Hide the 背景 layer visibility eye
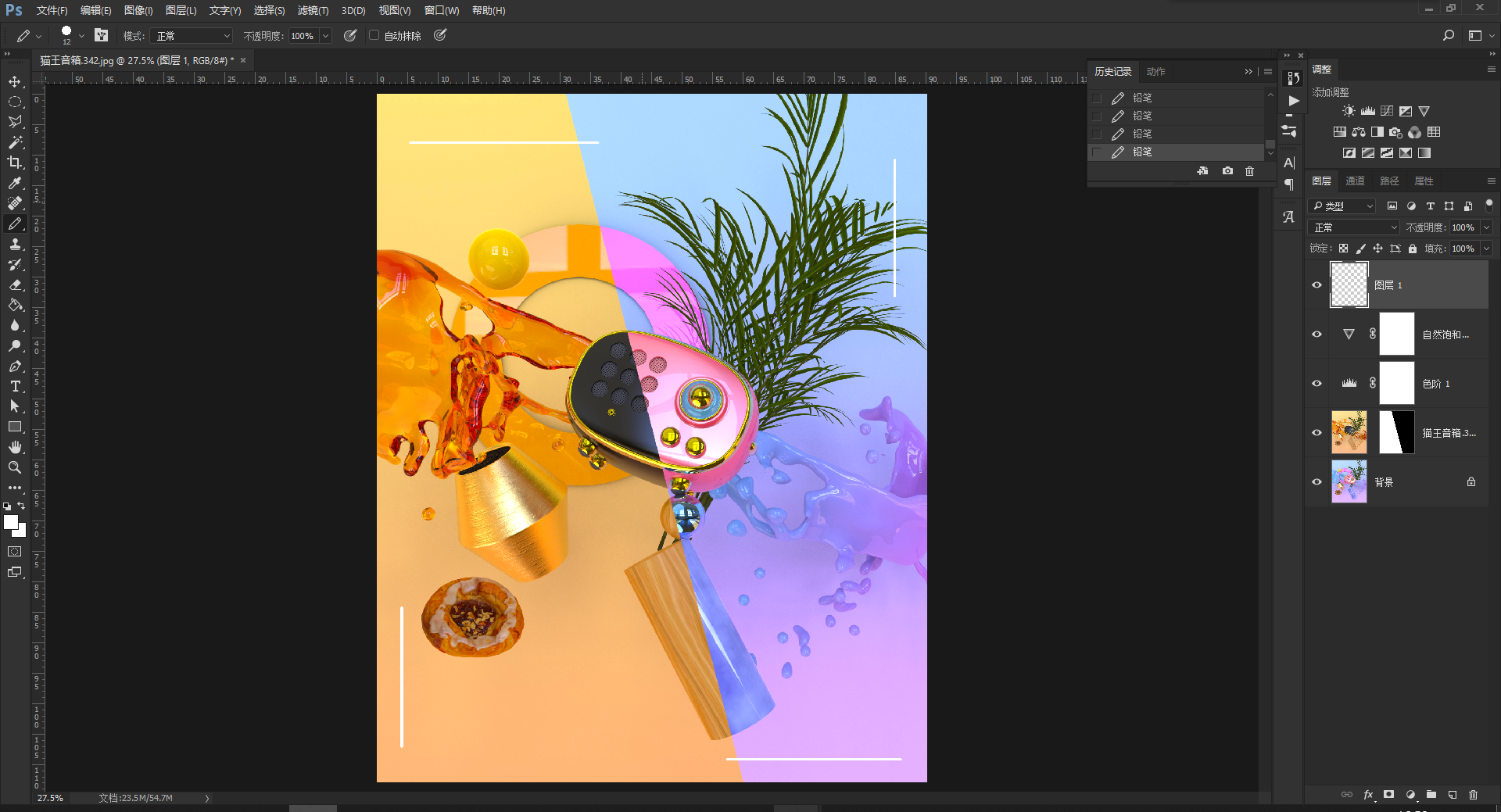This screenshot has height=812, width=1501. (x=1317, y=481)
